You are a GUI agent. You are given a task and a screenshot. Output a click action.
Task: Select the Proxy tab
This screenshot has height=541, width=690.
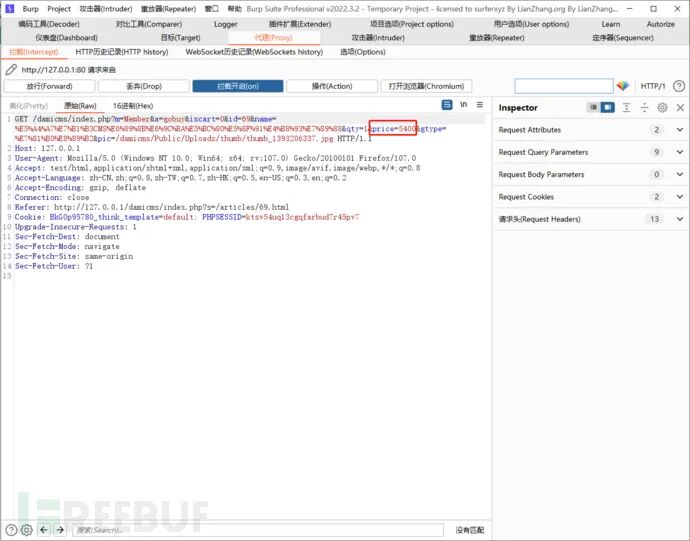click(273, 38)
